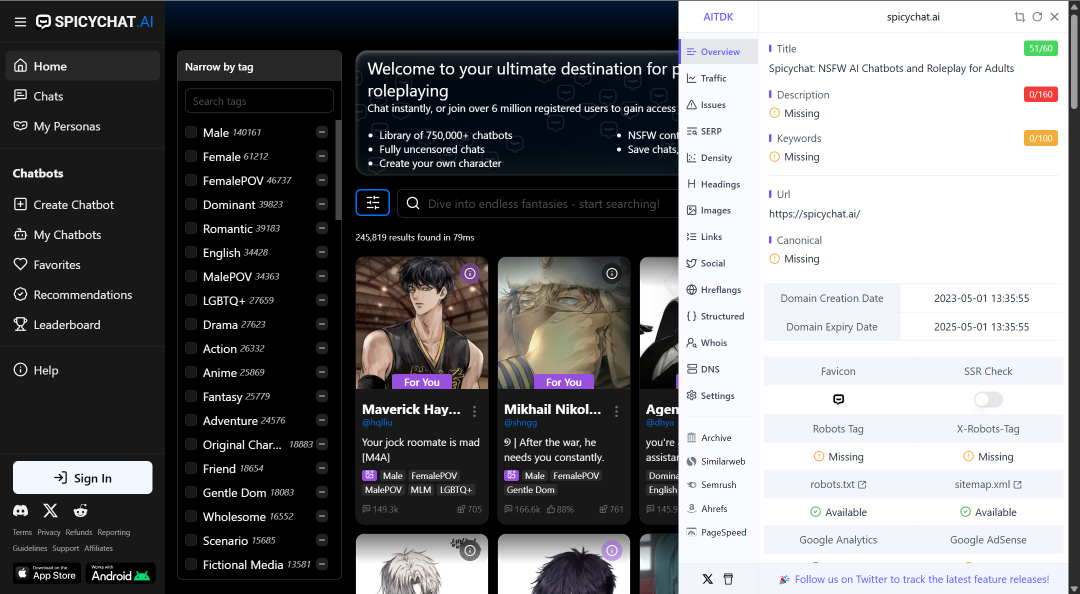1080x594 pixels.
Task: Exclude the Anime tag with minus button
Action: click(x=322, y=372)
